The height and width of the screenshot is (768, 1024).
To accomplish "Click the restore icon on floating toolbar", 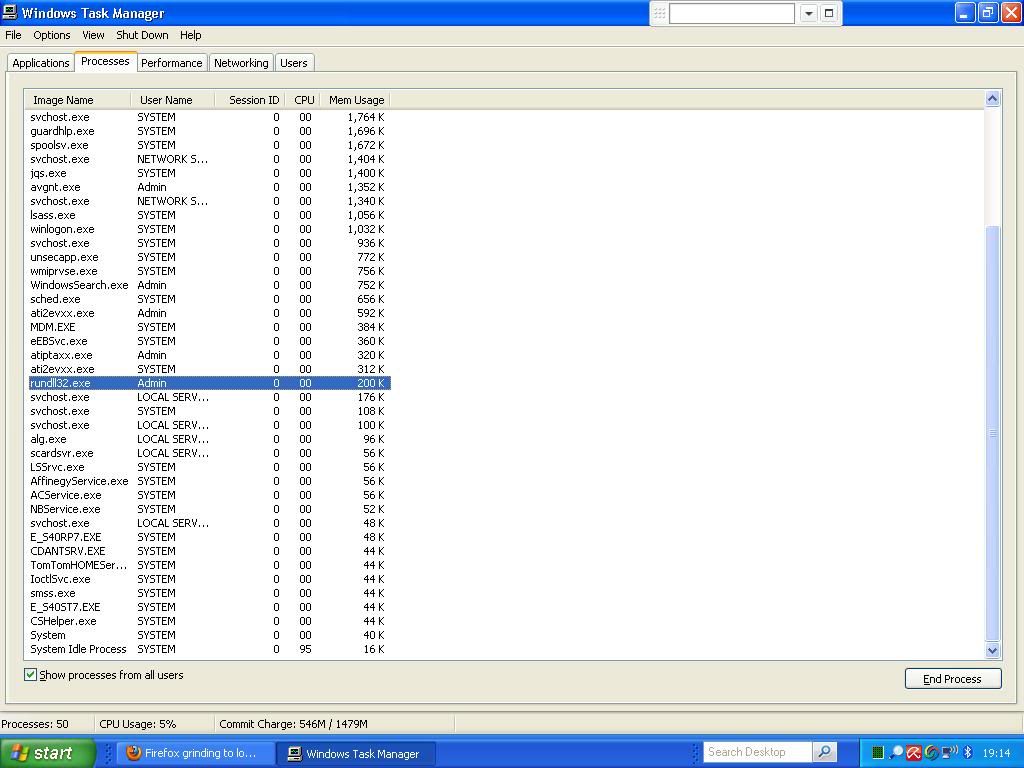I will [829, 13].
